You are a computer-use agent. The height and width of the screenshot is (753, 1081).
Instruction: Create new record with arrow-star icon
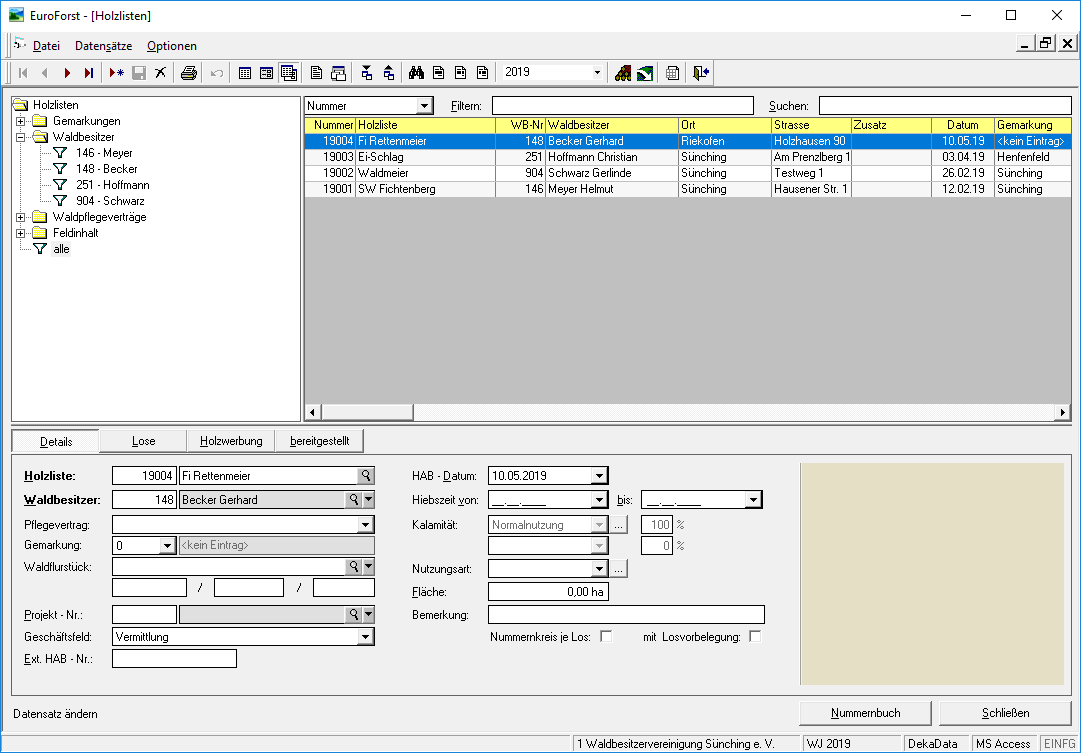pos(117,72)
